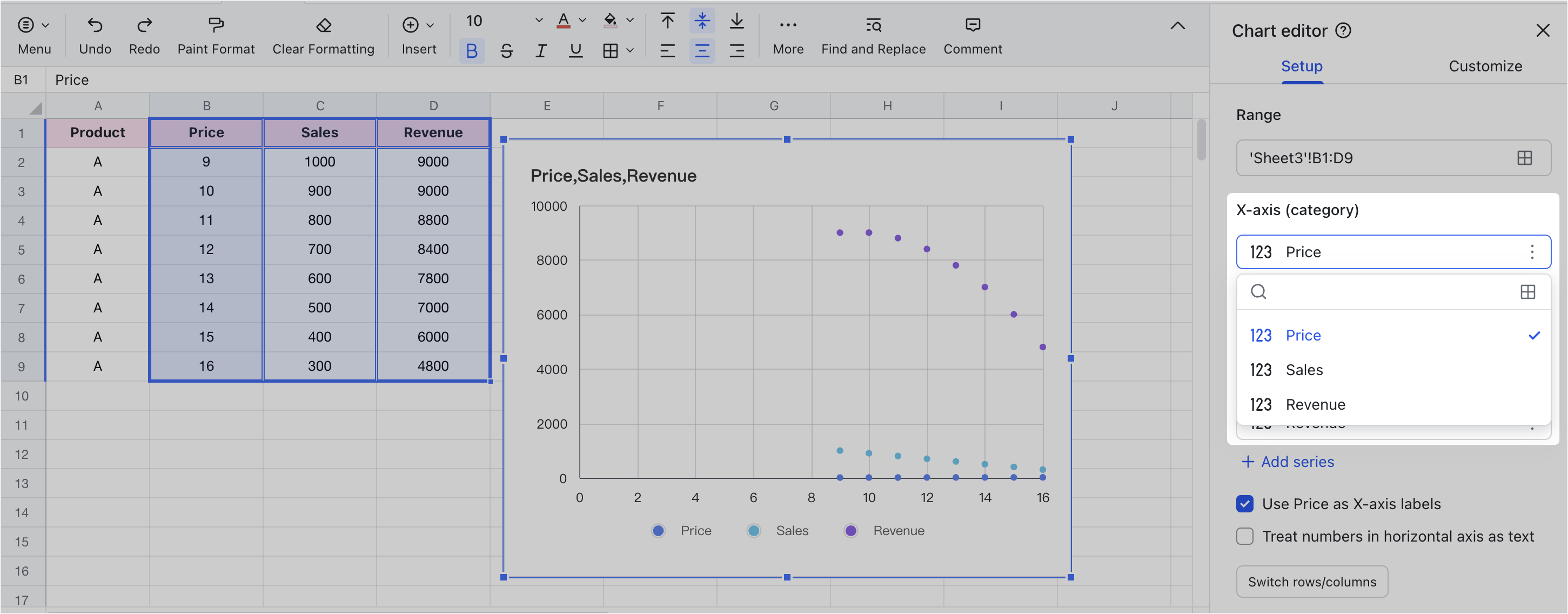Expand the border style options
This screenshot has height=614, width=1568.
pyautogui.click(x=631, y=51)
